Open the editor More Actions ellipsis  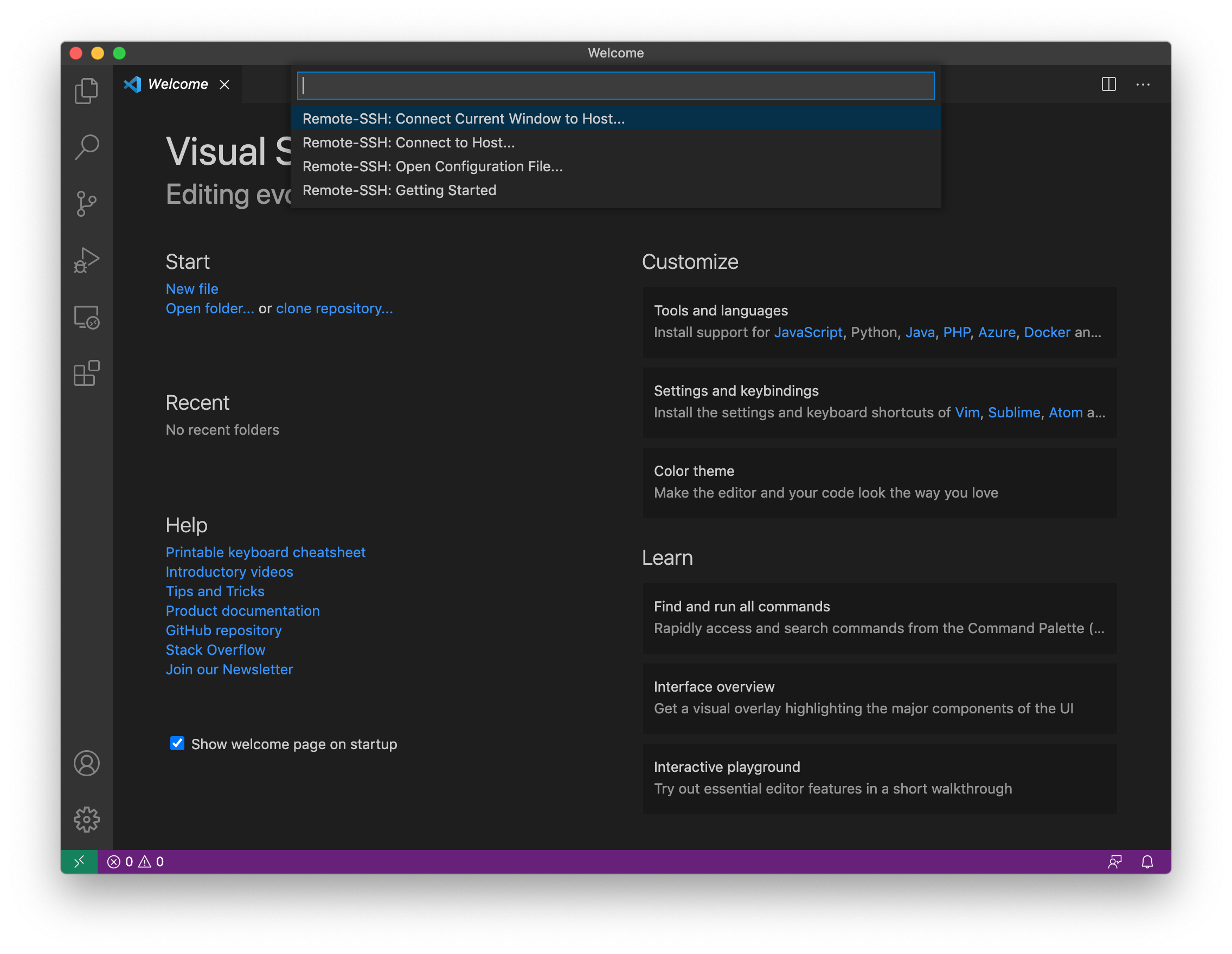click(x=1143, y=84)
